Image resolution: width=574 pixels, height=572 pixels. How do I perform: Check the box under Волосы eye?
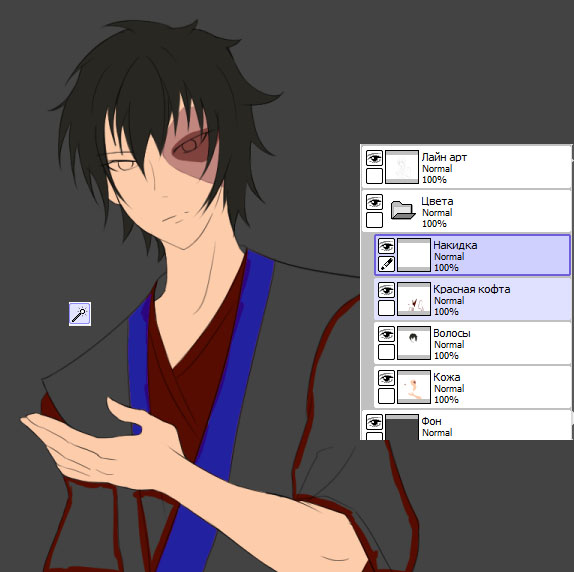(x=386, y=351)
